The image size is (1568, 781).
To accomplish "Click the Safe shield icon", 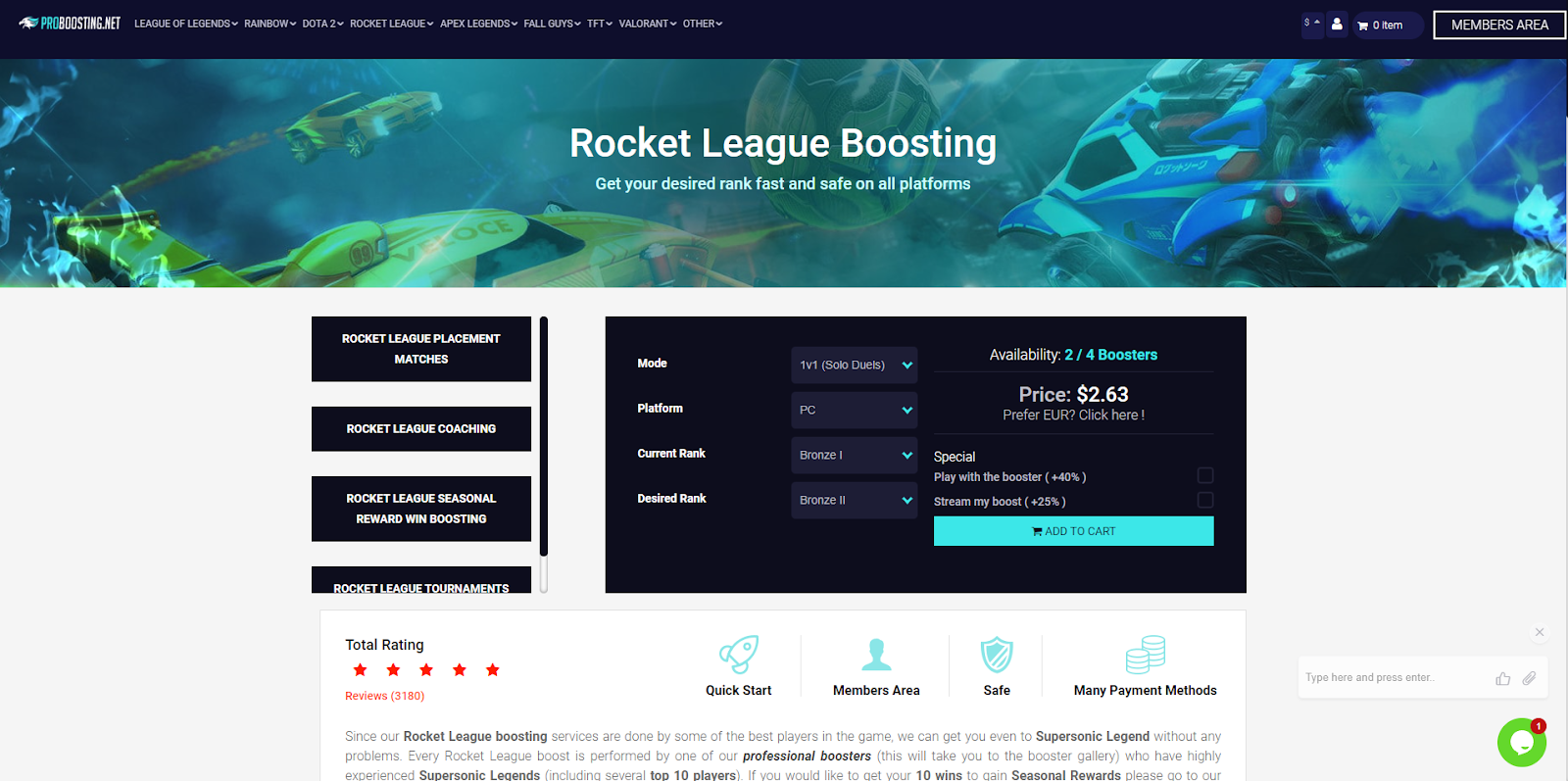I will (997, 655).
